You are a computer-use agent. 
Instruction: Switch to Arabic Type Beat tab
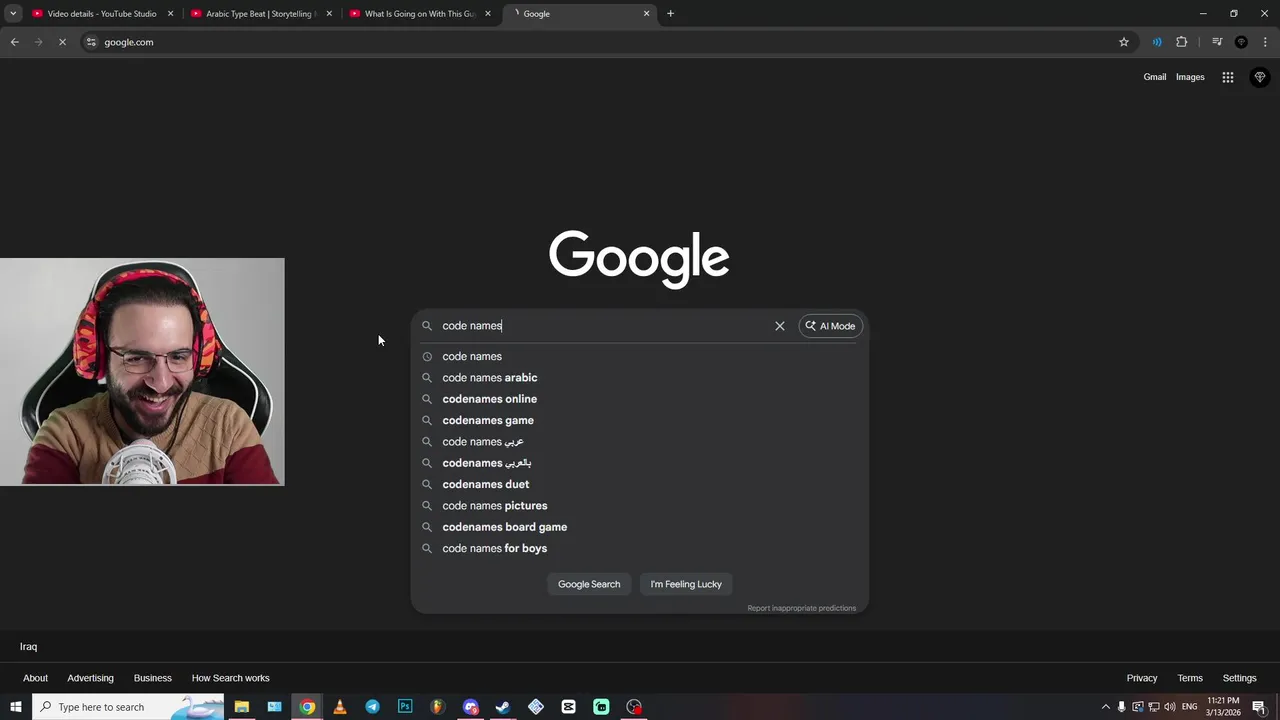click(260, 14)
